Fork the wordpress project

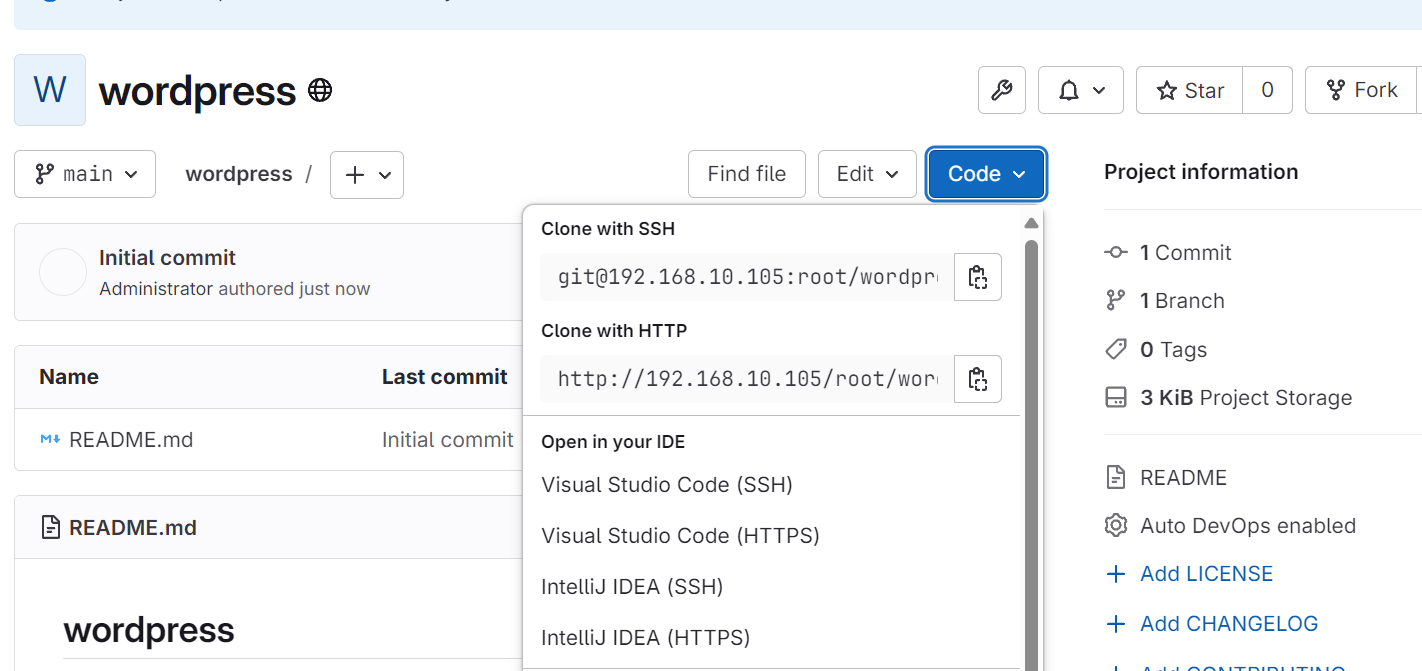1362,90
